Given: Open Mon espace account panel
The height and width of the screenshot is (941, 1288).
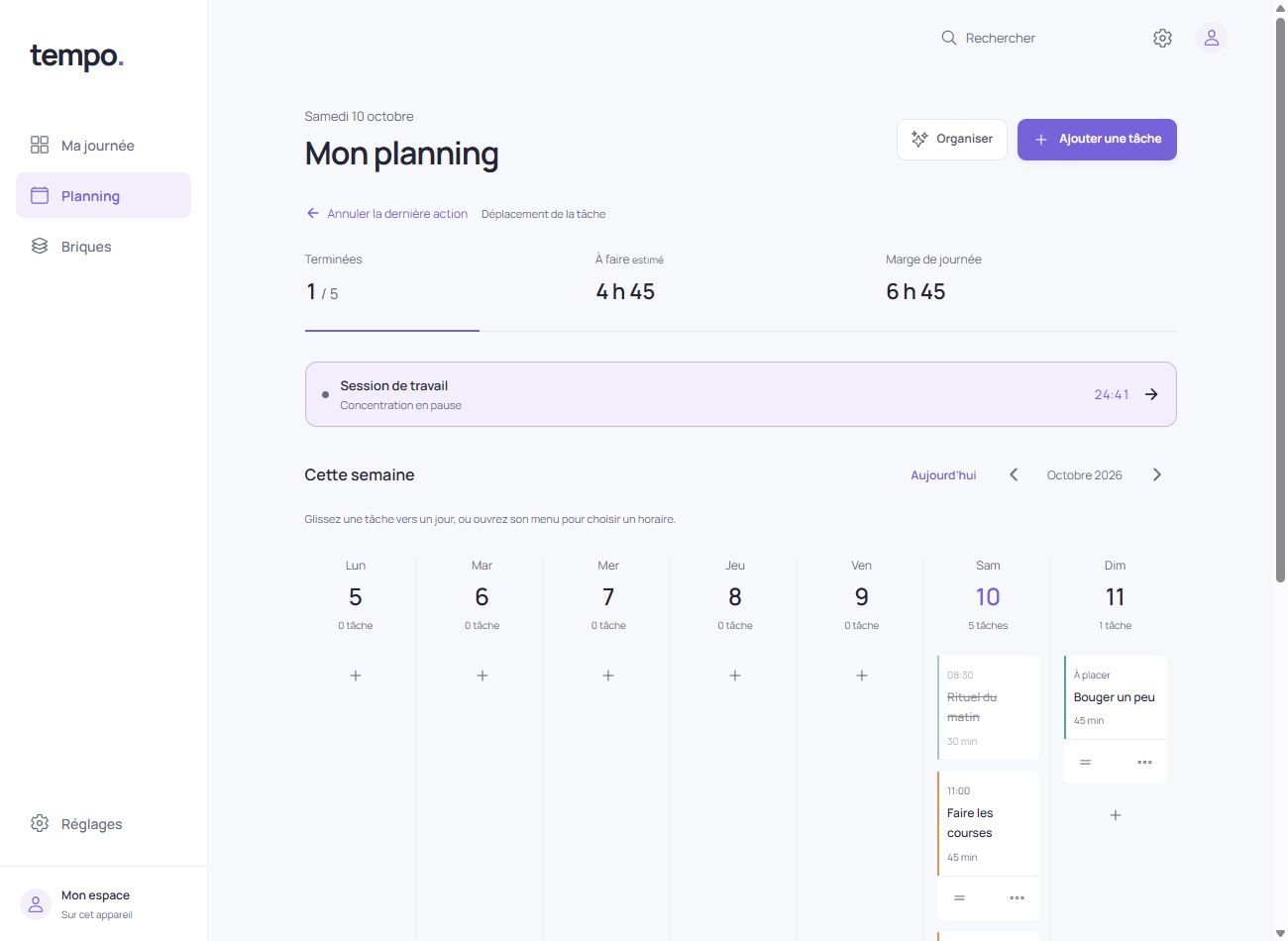Looking at the screenshot, I should coord(103,904).
